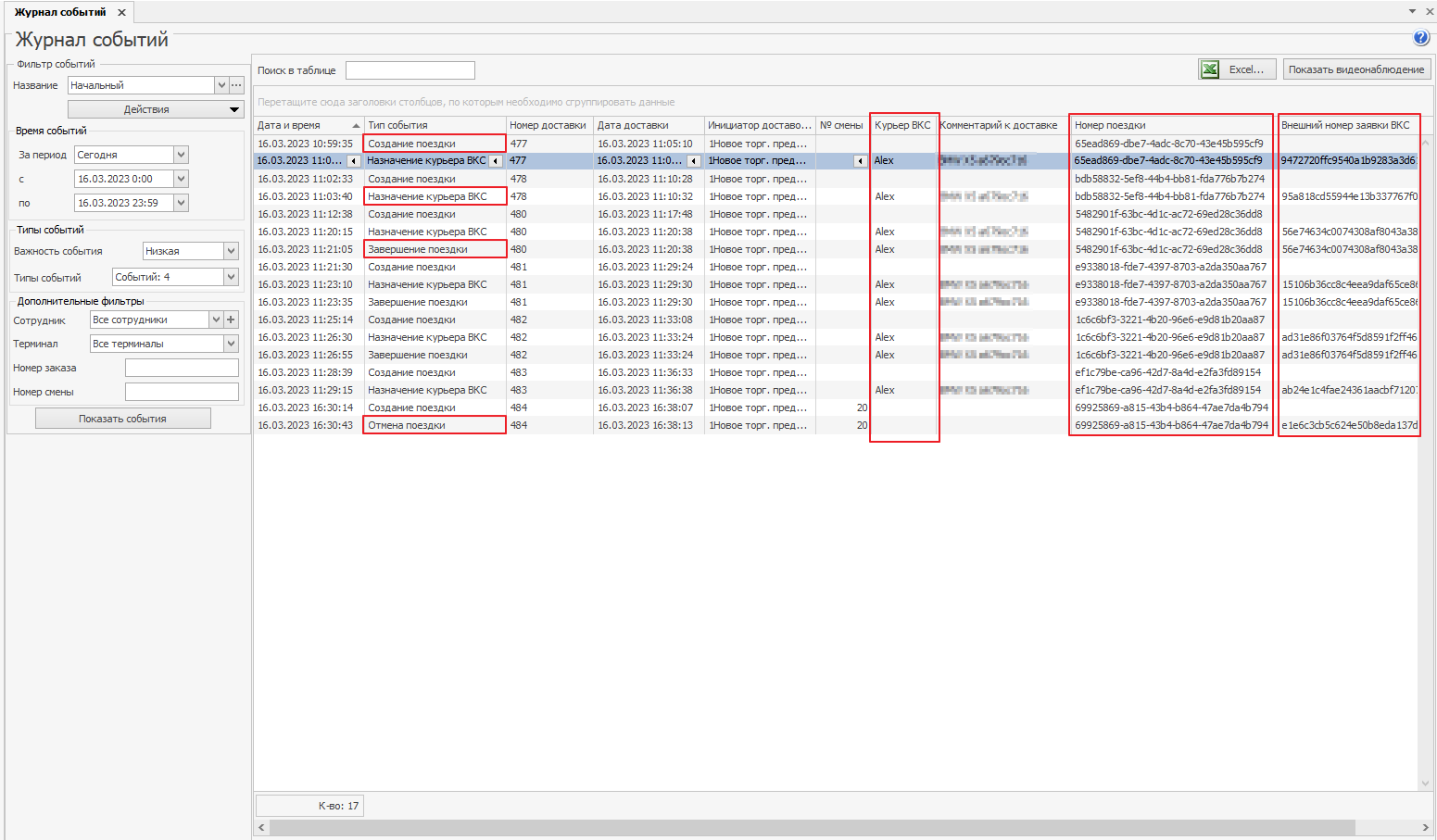Click external number e1e6c3cb5c624 cell
This screenshot has width=1437, height=840.
pyautogui.click(x=1349, y=425)
